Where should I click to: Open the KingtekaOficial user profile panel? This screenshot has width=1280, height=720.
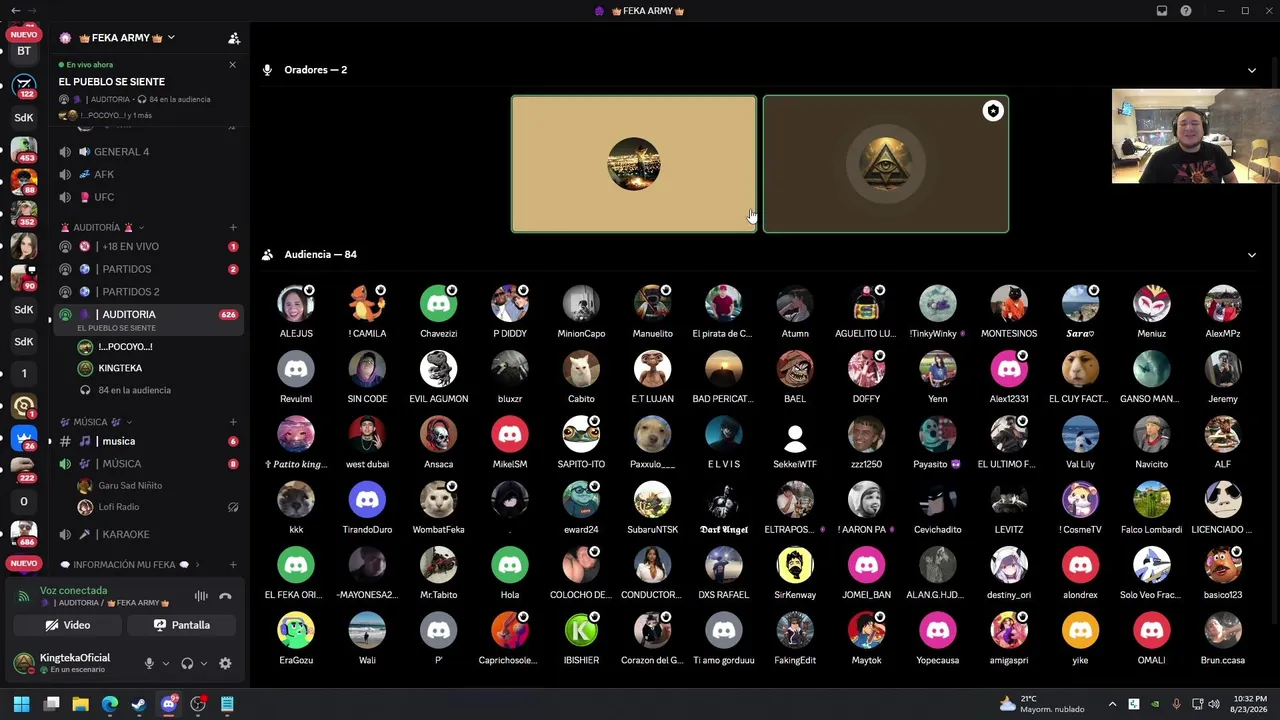73,663
